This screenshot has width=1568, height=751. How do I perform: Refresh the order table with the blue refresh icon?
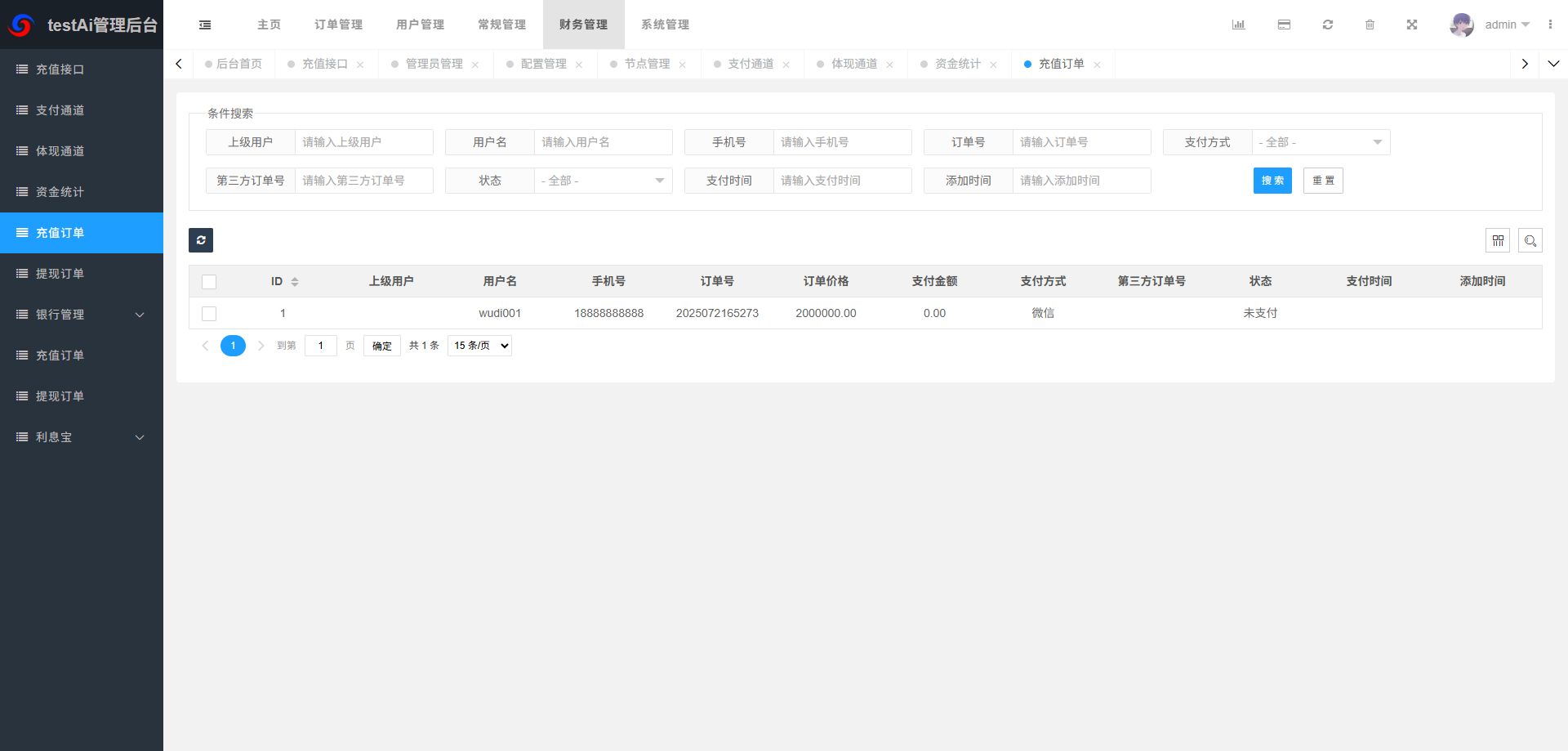(x=201, y=240)
